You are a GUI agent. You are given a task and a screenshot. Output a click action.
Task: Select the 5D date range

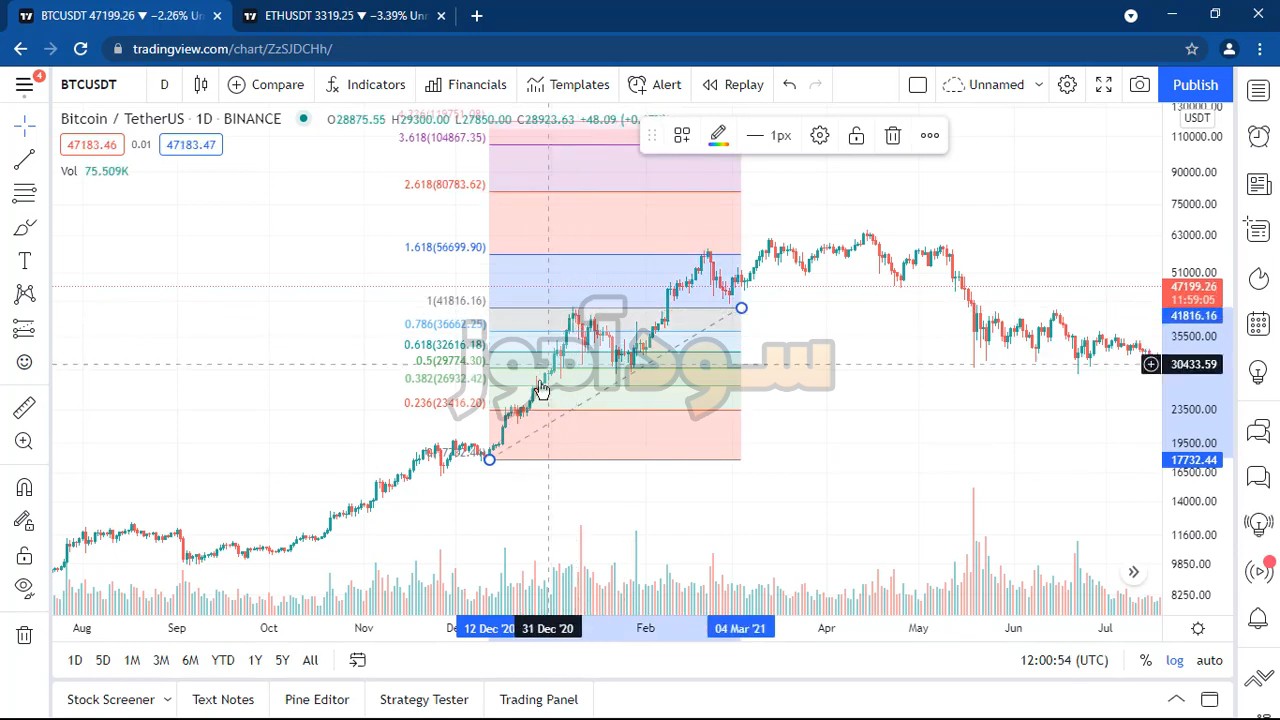103,660
